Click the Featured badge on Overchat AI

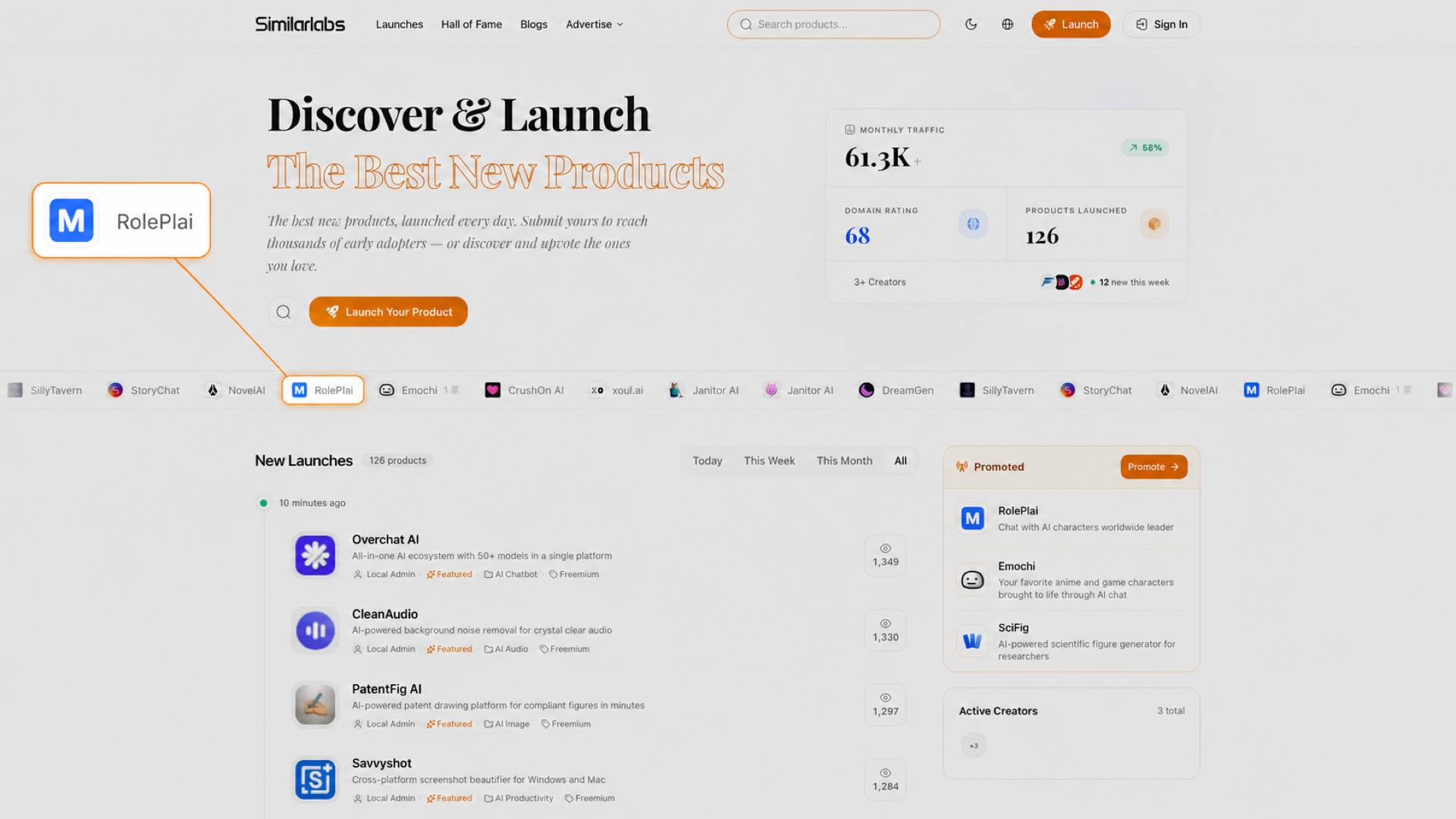[x=449, y=575]
